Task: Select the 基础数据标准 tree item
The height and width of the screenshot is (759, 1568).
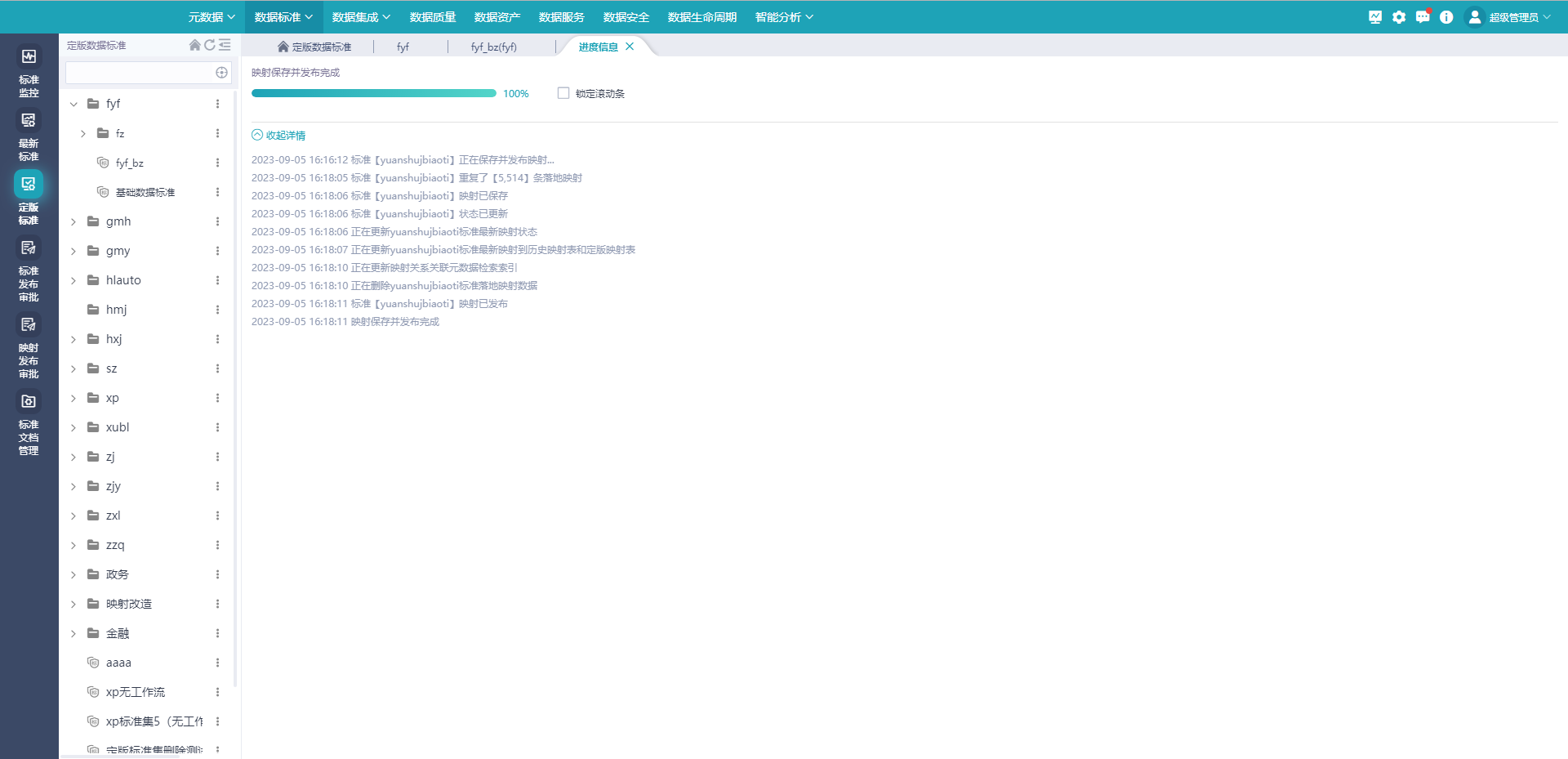Action: (145, 192)
